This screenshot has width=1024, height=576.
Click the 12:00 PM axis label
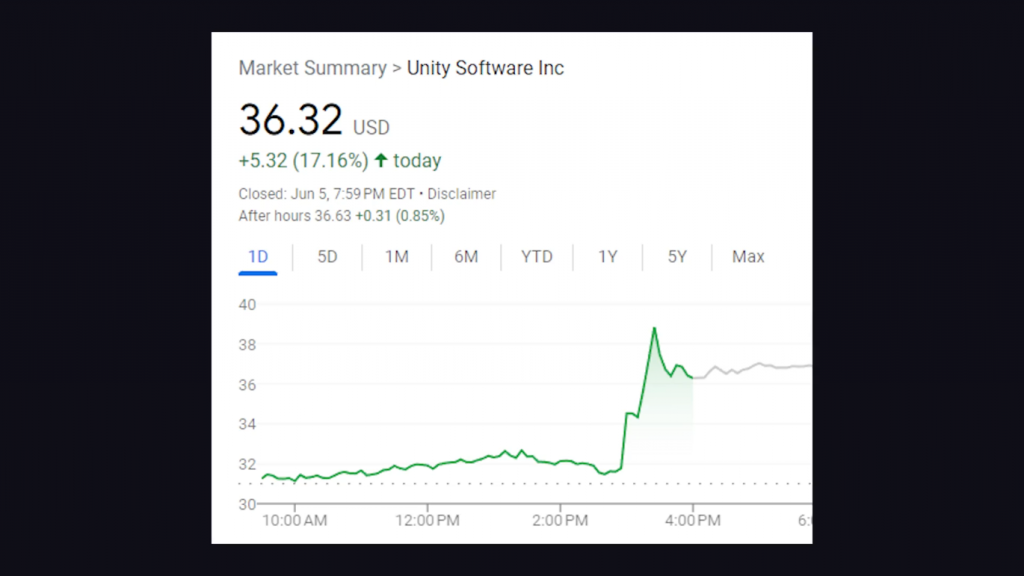[428, 520]
